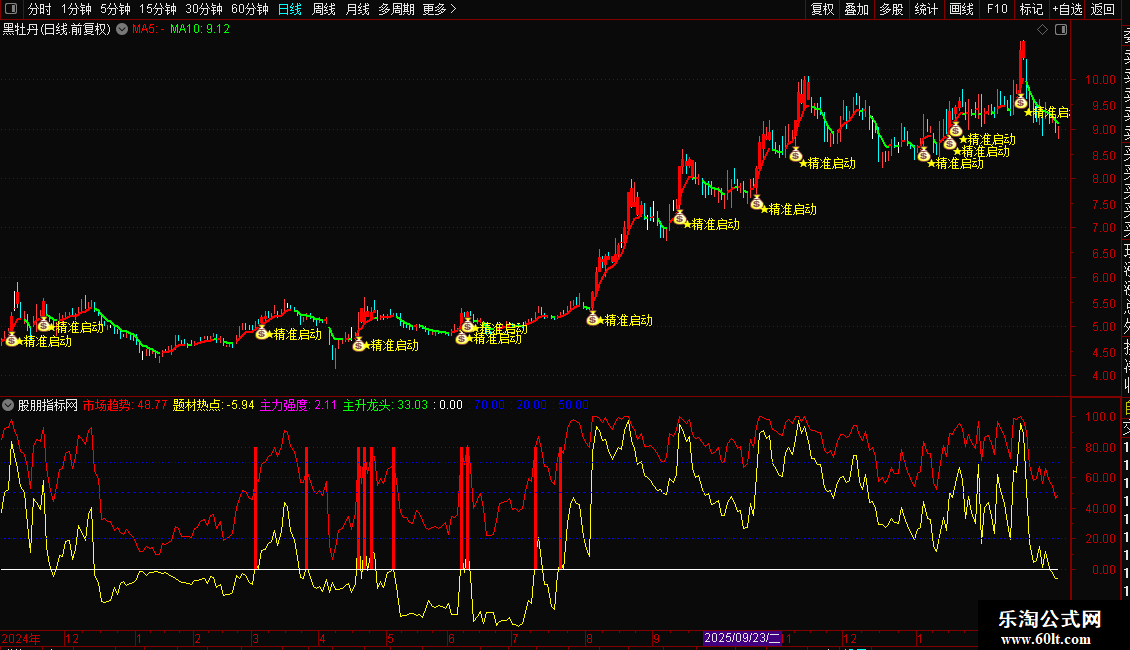Select the 5分钟 period
Image resolution: width=1130 pixels, height=650 pixels.
tap(115, 9)
